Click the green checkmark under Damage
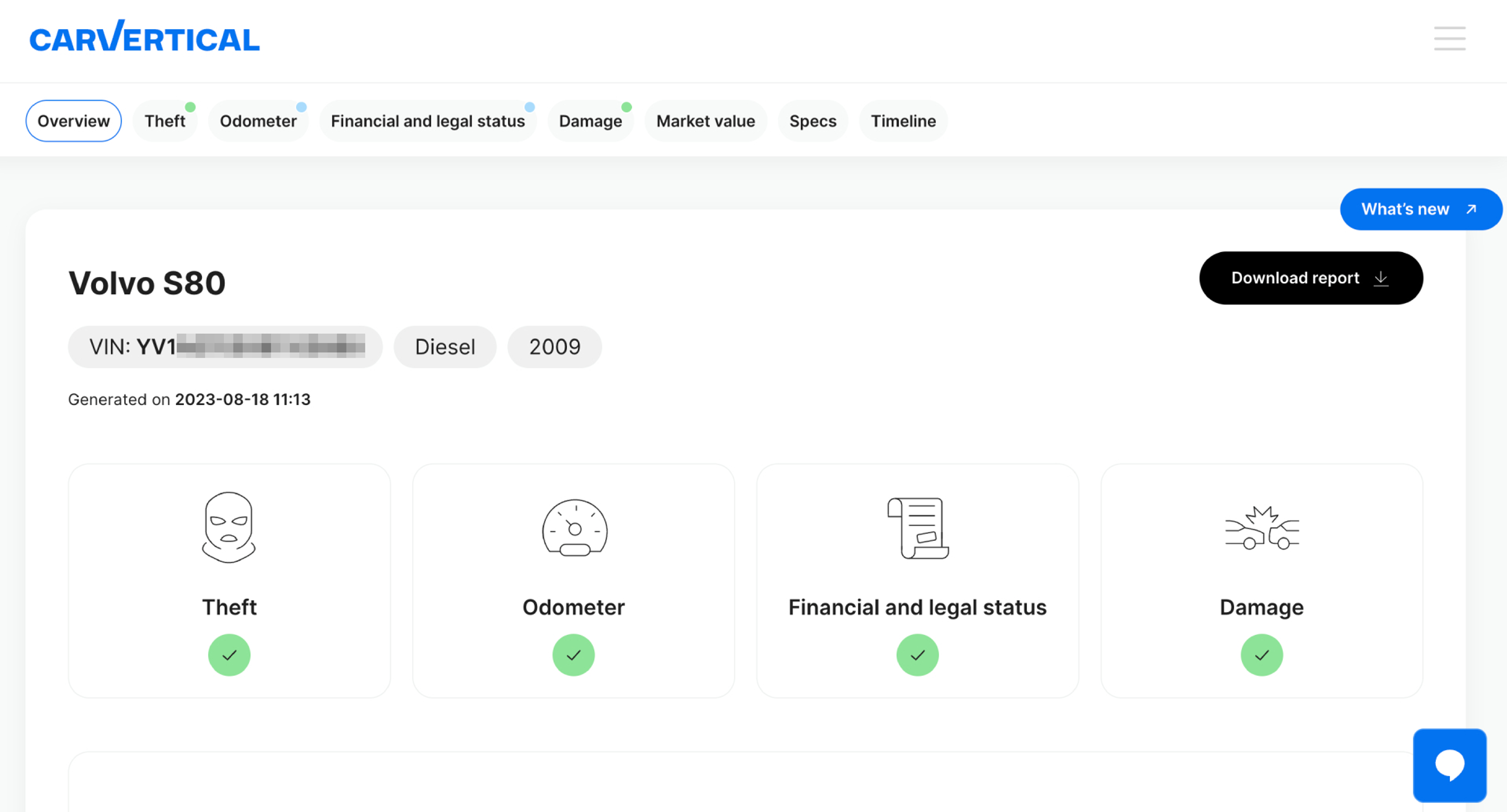 1261,655
